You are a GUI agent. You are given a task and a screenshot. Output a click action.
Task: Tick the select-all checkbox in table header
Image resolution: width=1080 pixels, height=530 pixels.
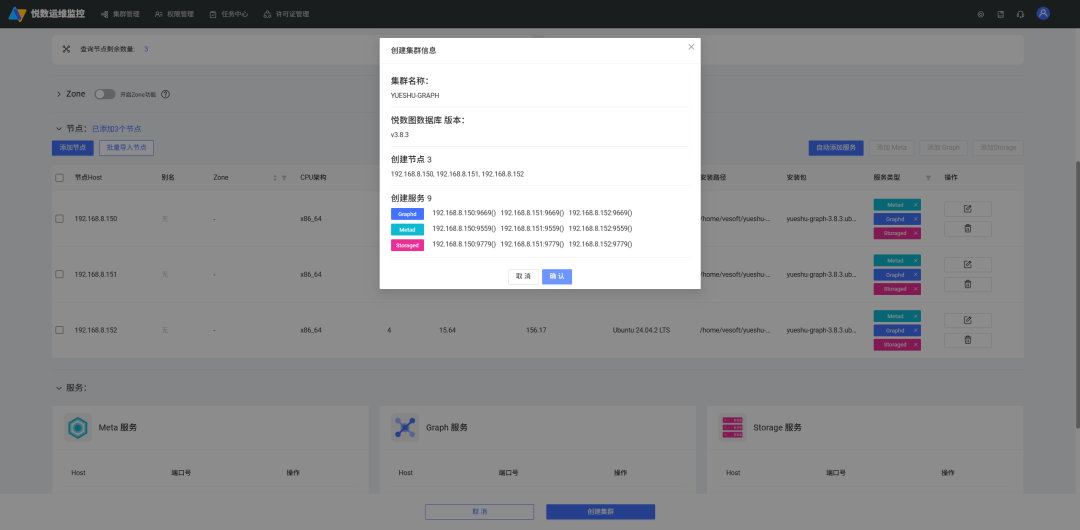(x=59, y=178)
